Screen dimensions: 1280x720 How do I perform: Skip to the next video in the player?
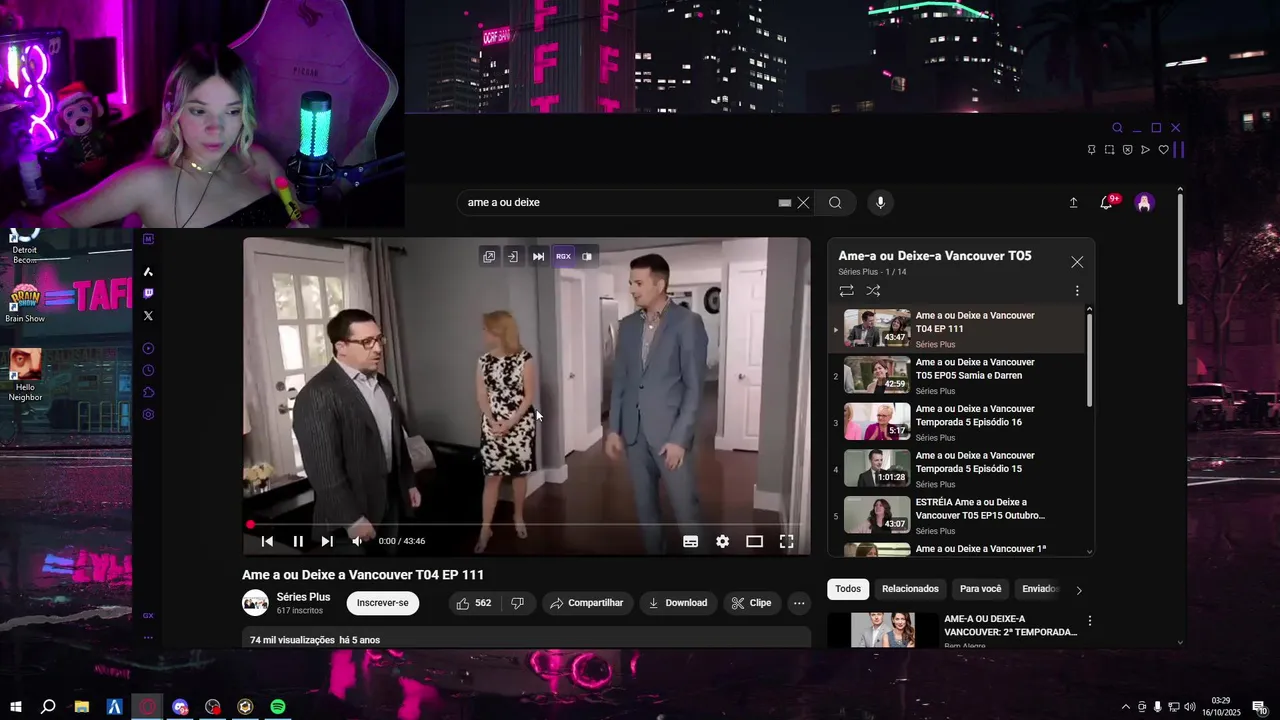327,541
